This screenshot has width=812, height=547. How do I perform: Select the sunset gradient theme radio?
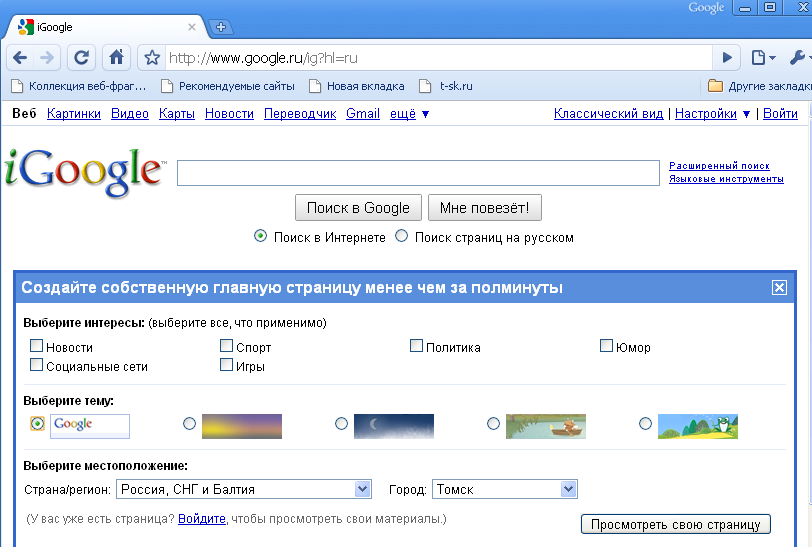point(190,424)
